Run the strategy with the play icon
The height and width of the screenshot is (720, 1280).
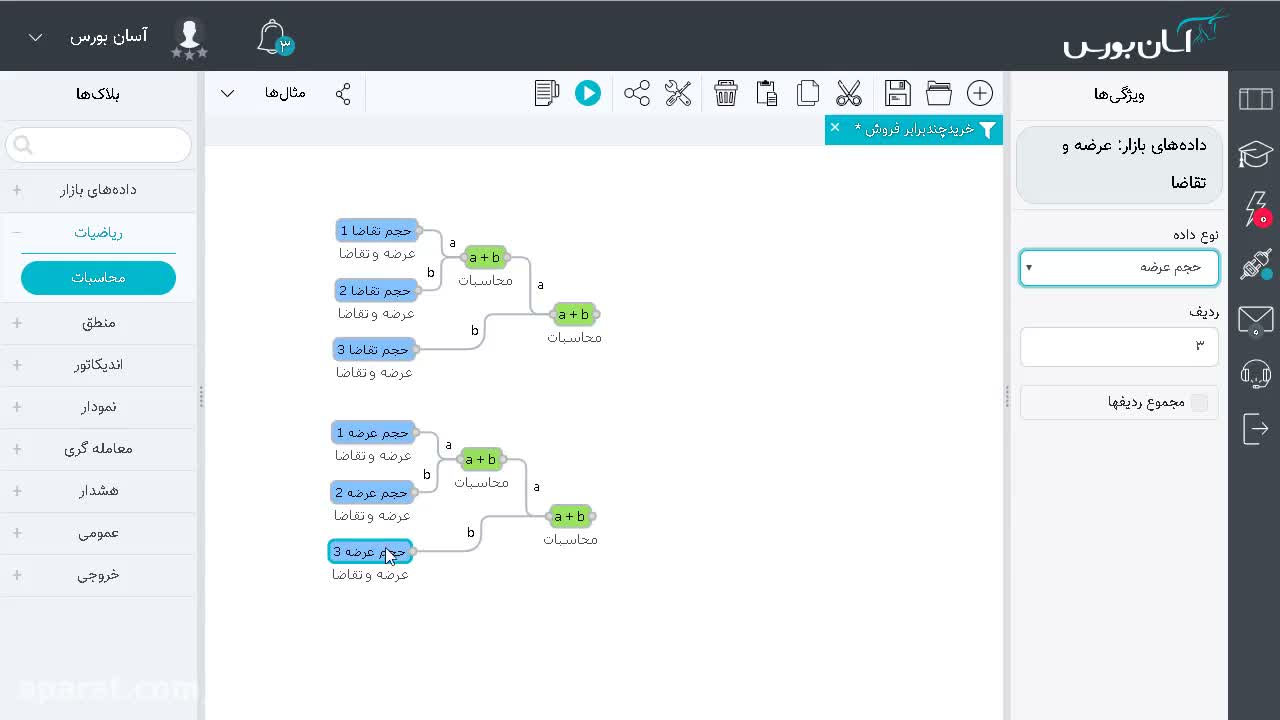point(588,93)
